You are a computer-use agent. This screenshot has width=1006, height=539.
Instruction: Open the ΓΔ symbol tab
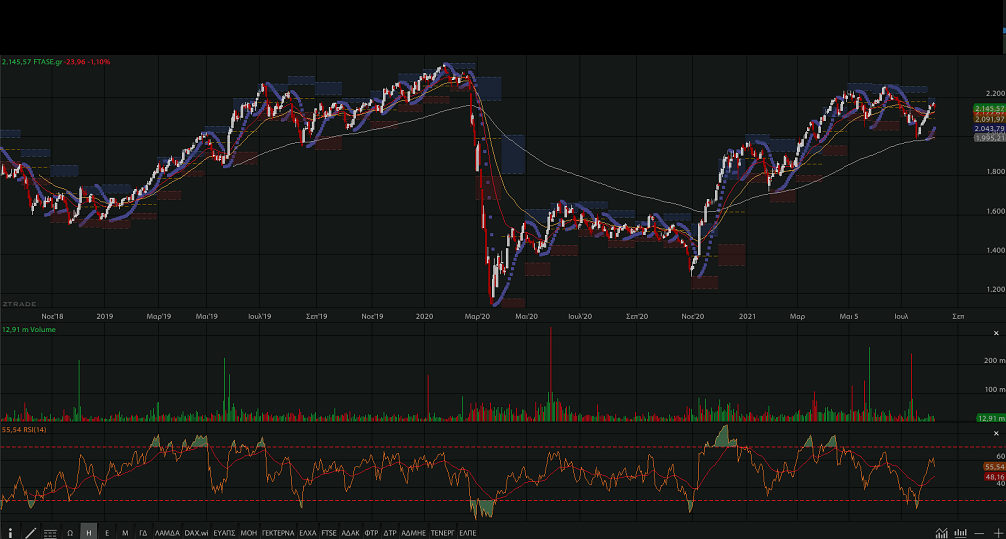click(x=143, y=533)
